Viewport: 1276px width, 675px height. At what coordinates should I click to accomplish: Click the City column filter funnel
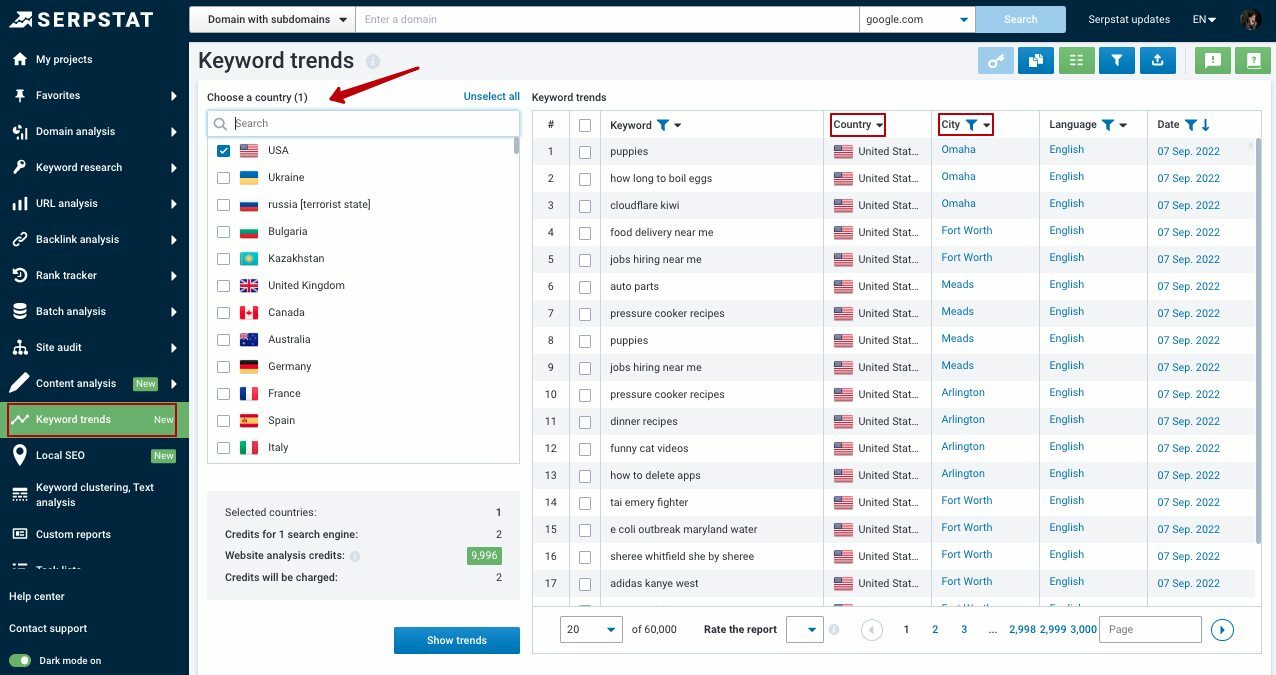tap(971, 125)
